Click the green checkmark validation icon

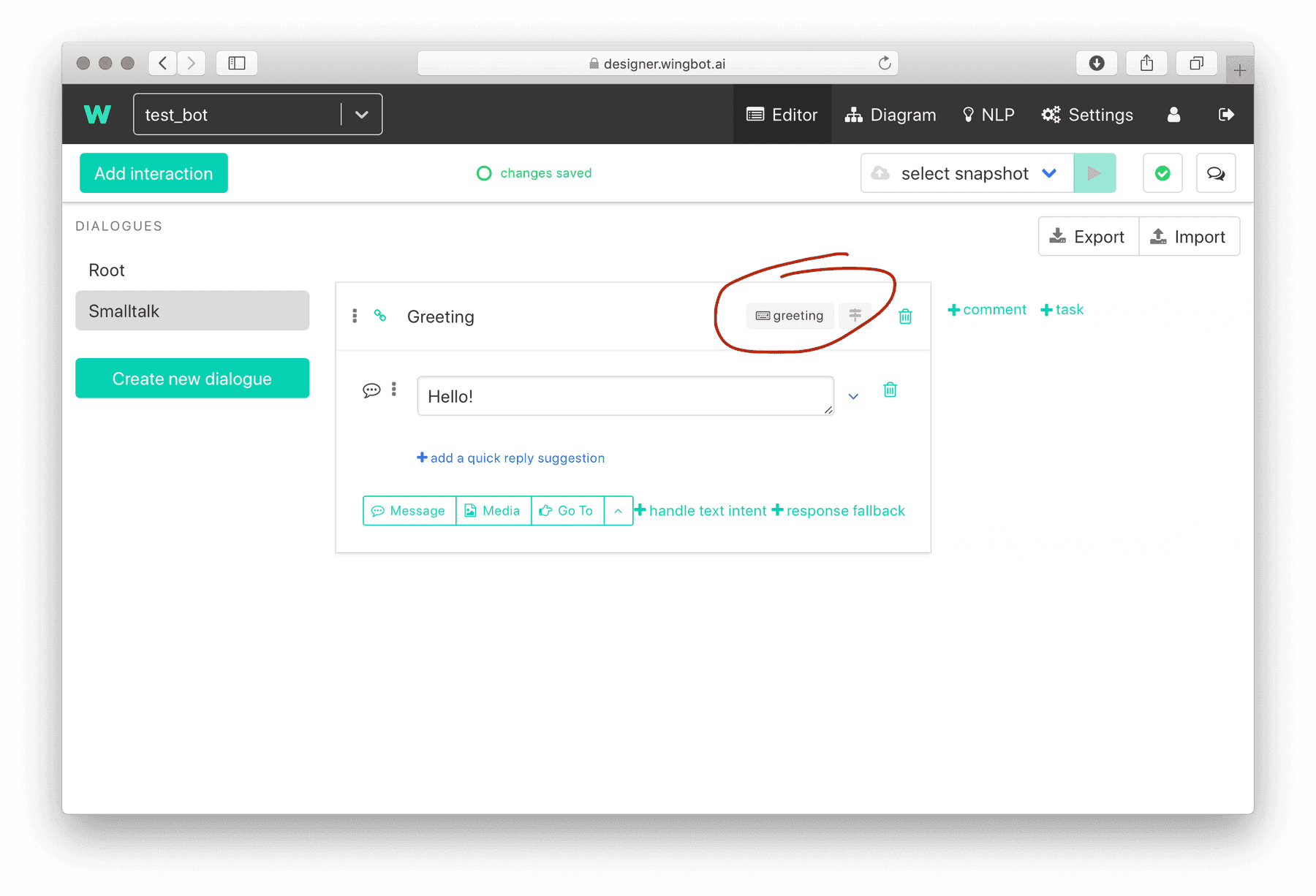[1162, 173]
